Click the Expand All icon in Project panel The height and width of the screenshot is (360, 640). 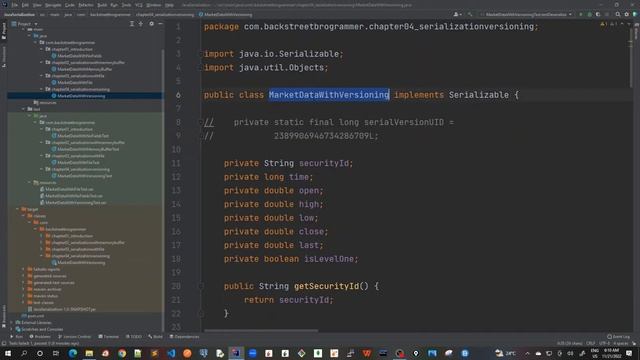coord(132,24)
